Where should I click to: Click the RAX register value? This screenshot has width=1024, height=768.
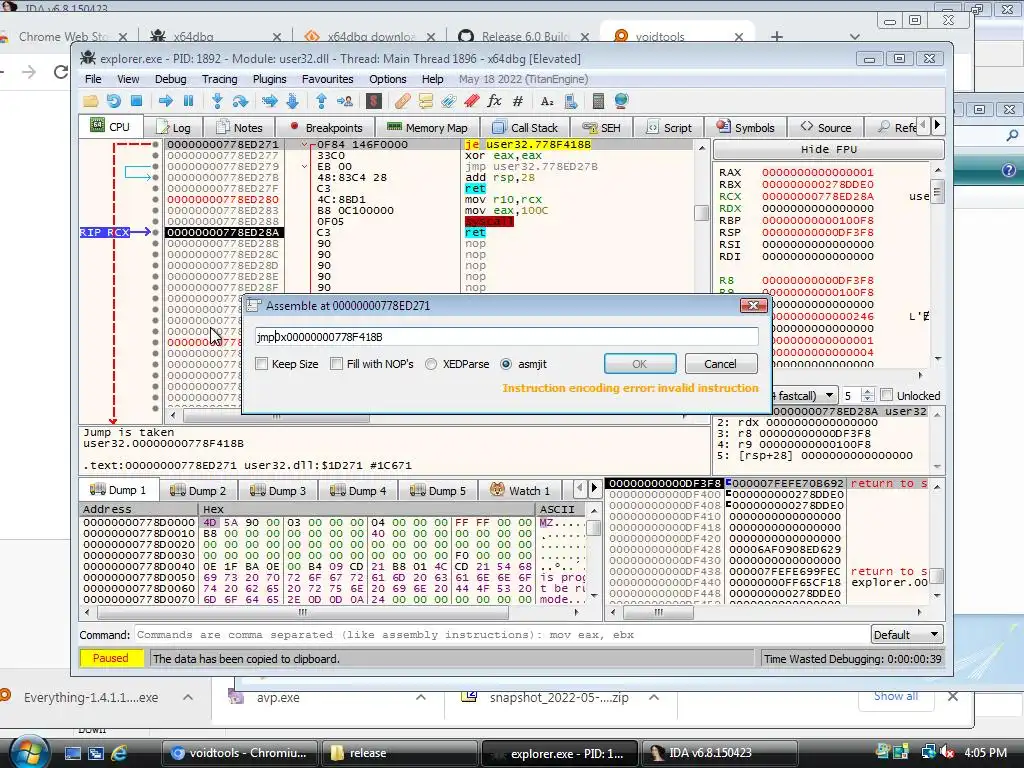[x=818, y=172]
